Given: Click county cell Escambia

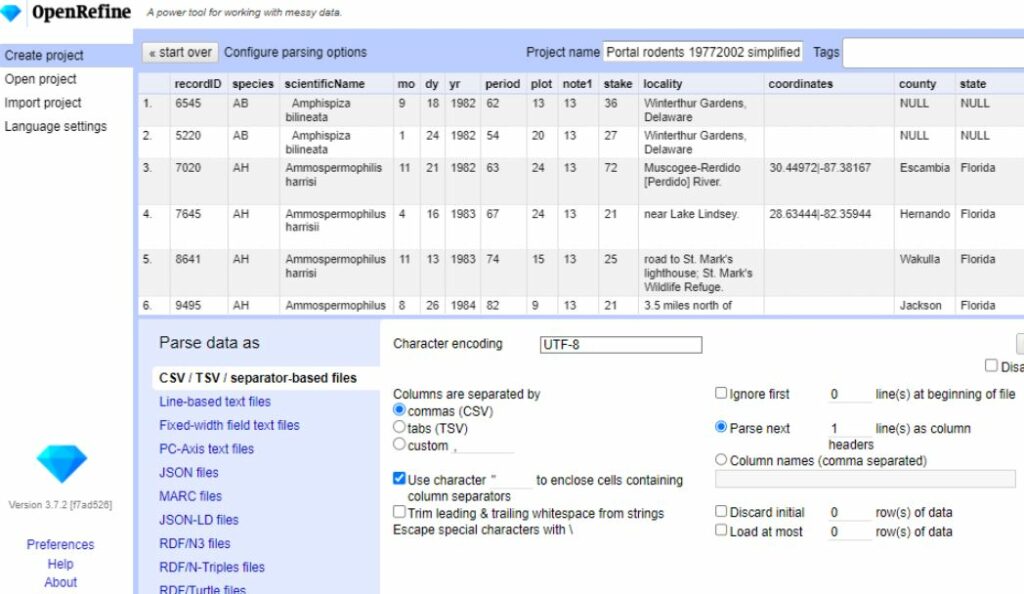Looking at the screenshot, I should pyautogui.click(x=925, y=168).
